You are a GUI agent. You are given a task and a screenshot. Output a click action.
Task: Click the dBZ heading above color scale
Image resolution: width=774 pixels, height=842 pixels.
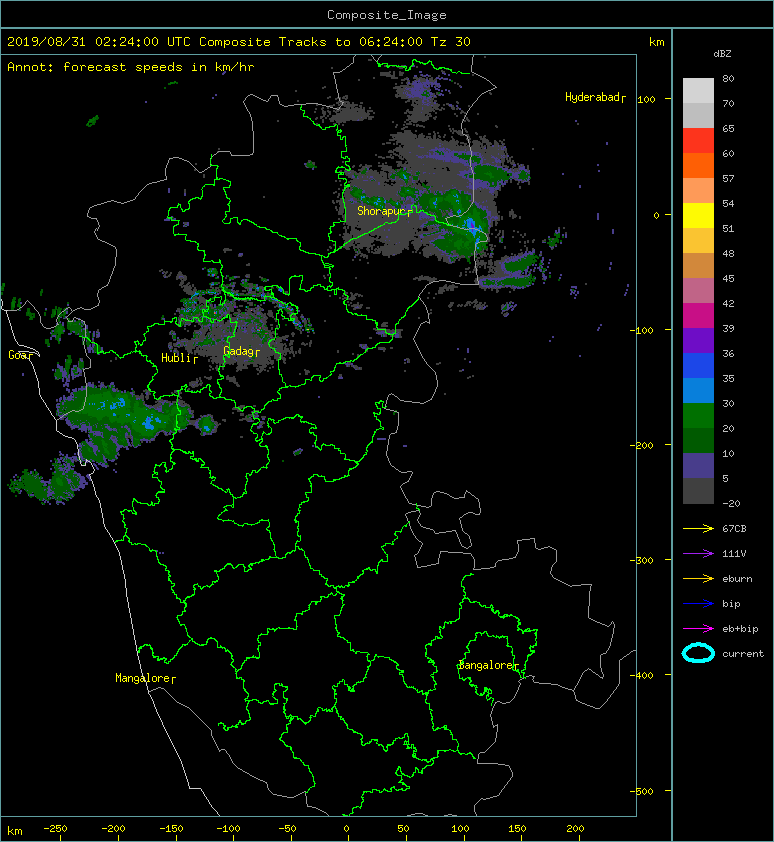tap(722, 54)
